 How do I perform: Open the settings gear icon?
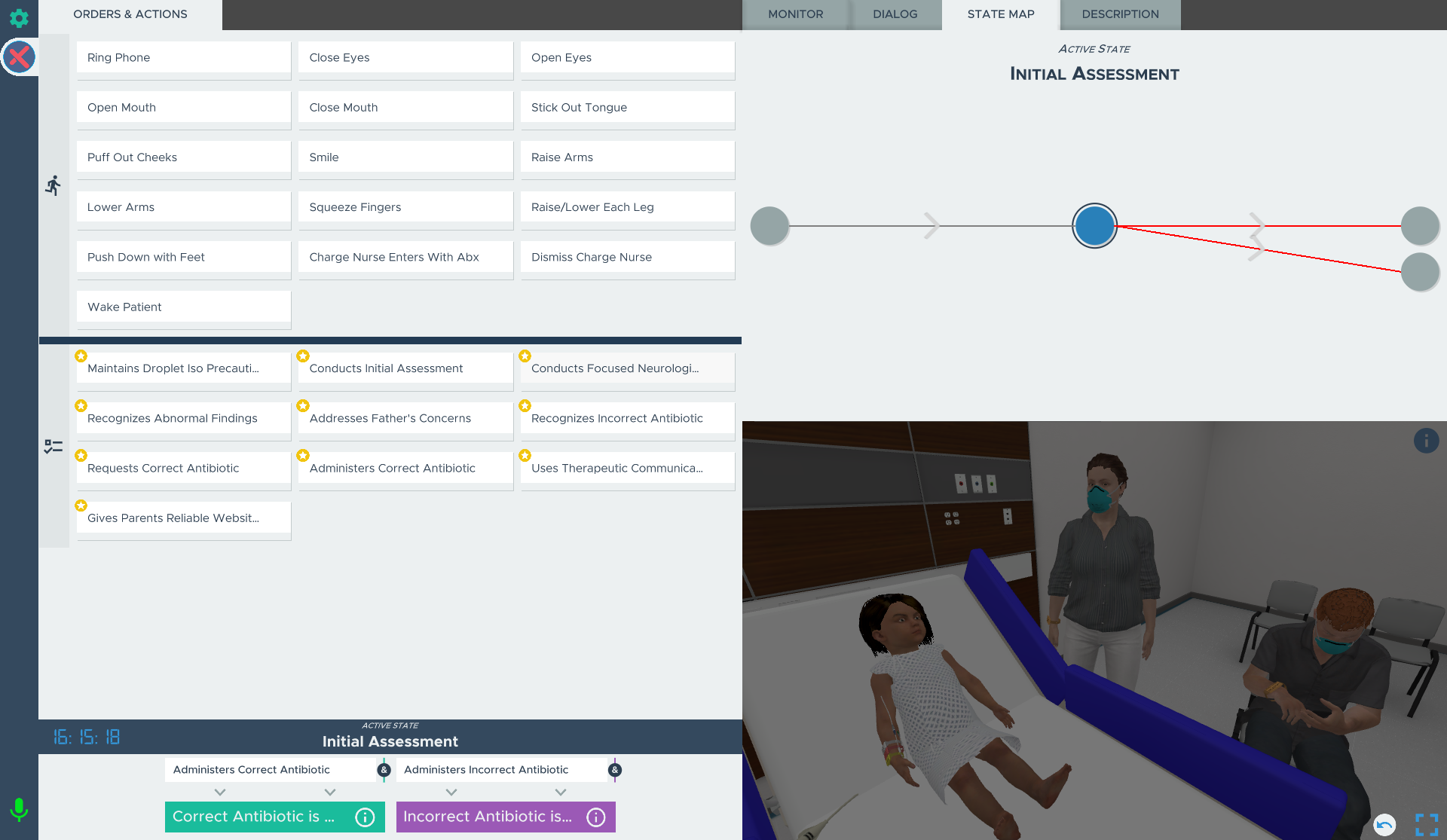tap(19, 18)
